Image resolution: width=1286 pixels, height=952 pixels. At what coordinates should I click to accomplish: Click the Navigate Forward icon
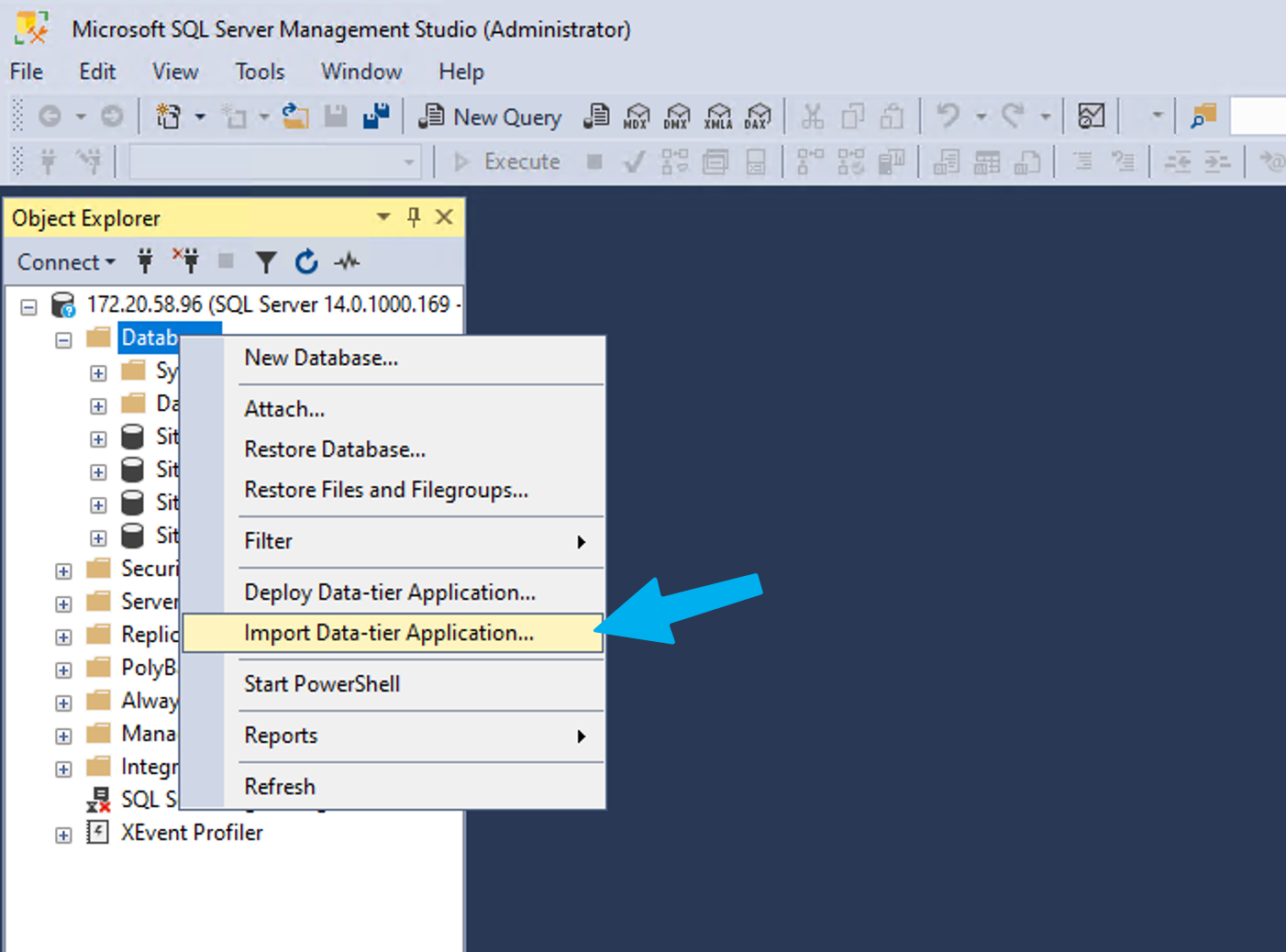click(x=112, y=116)
